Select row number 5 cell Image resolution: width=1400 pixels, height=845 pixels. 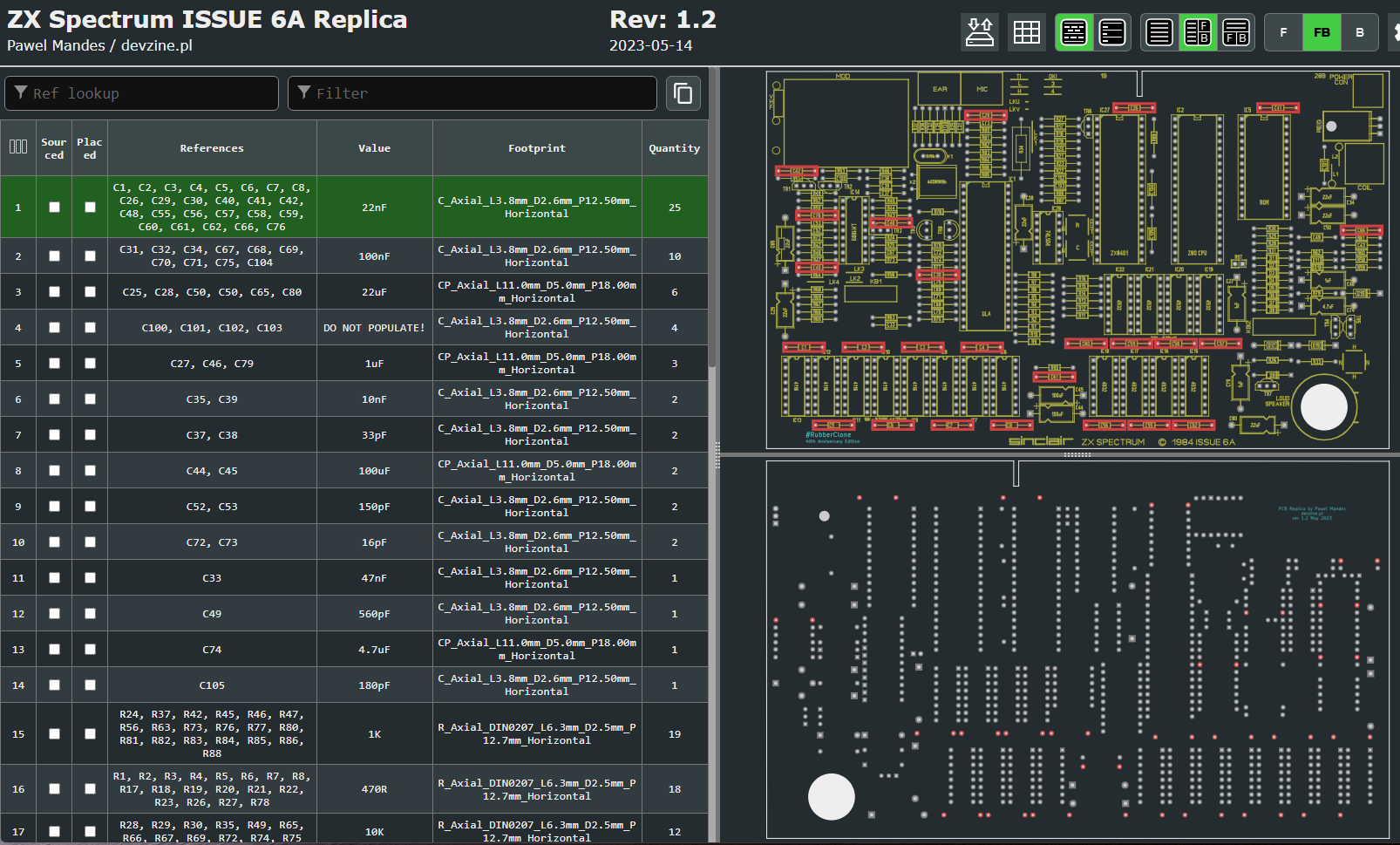18,363
